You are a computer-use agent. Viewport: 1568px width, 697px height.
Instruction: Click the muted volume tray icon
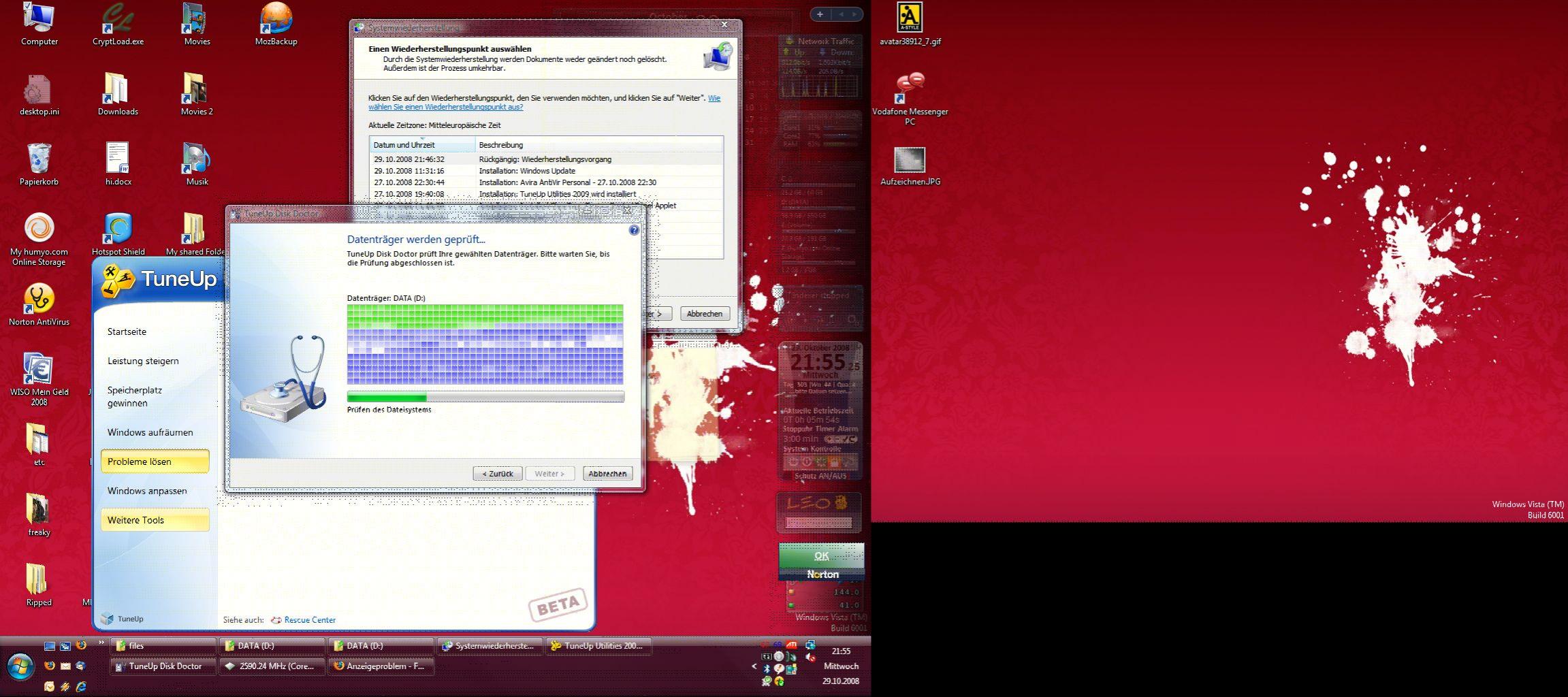coord(810,657)
